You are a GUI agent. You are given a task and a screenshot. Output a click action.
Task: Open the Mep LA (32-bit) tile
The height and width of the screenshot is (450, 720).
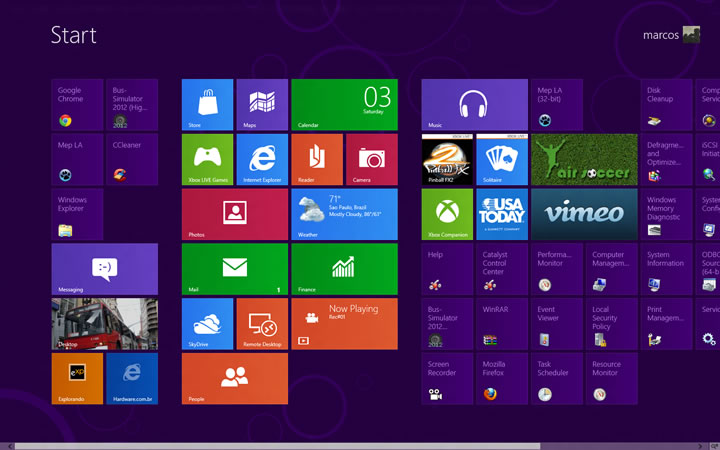click(557, 105)
